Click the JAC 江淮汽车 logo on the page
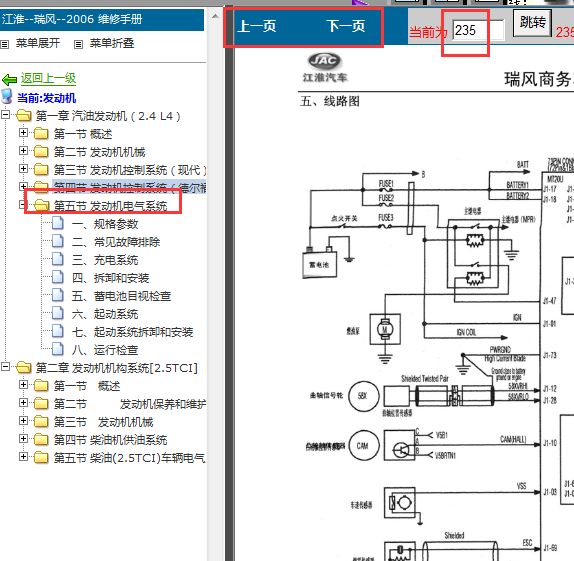 [325, 68]
